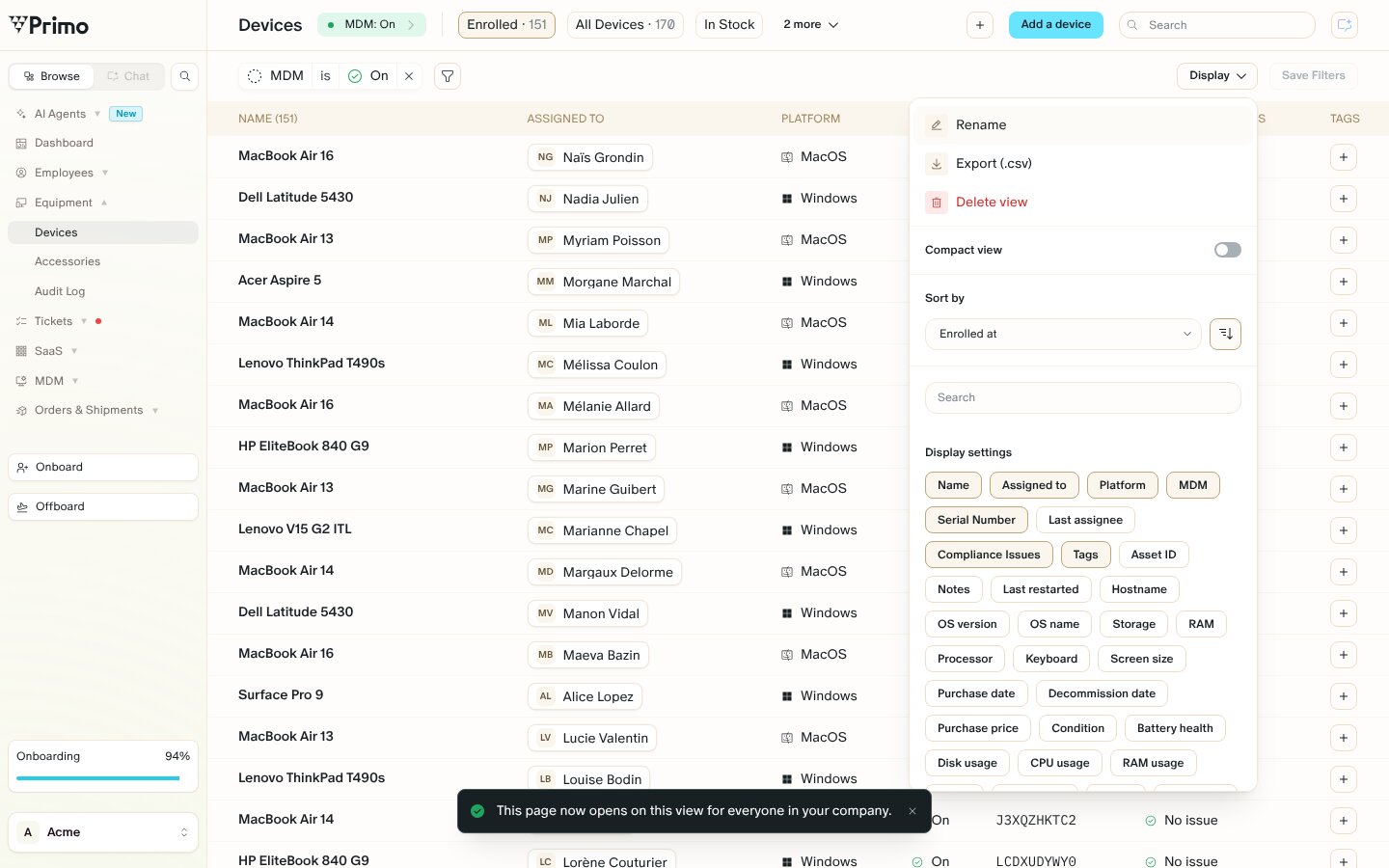Click the Dashboard sidebar icon
Screen dimensions: 1389x868
(x=21, y=144)
